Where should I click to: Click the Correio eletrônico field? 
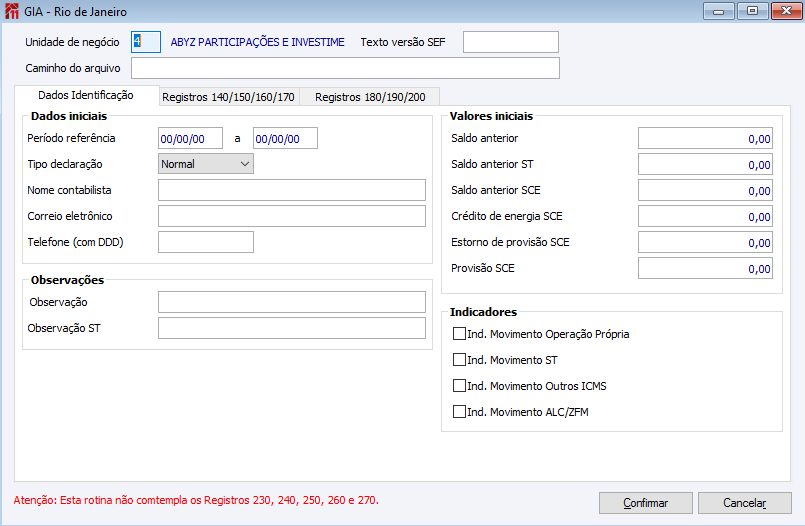tap(292, 216)
